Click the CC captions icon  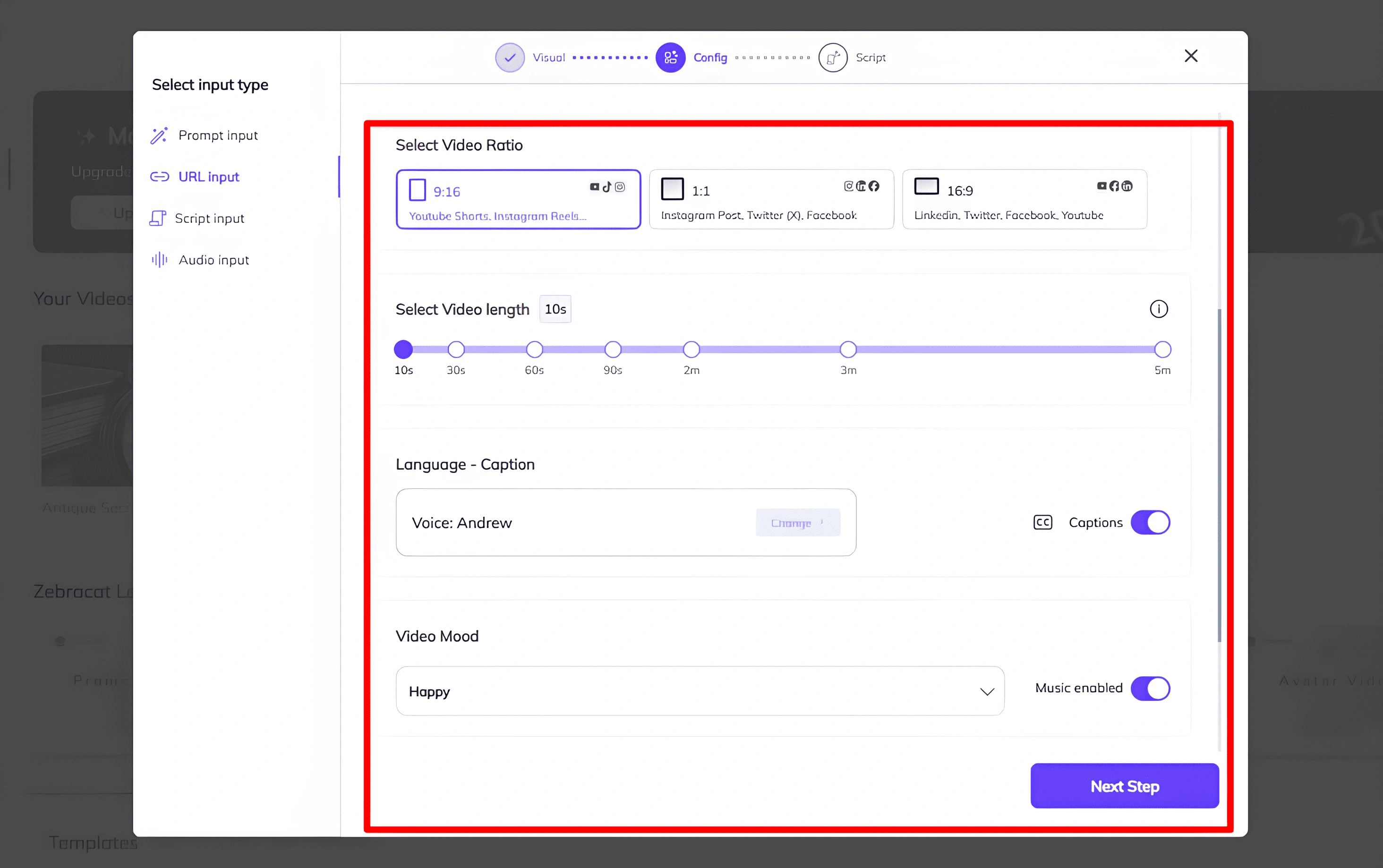(1042, 522)
